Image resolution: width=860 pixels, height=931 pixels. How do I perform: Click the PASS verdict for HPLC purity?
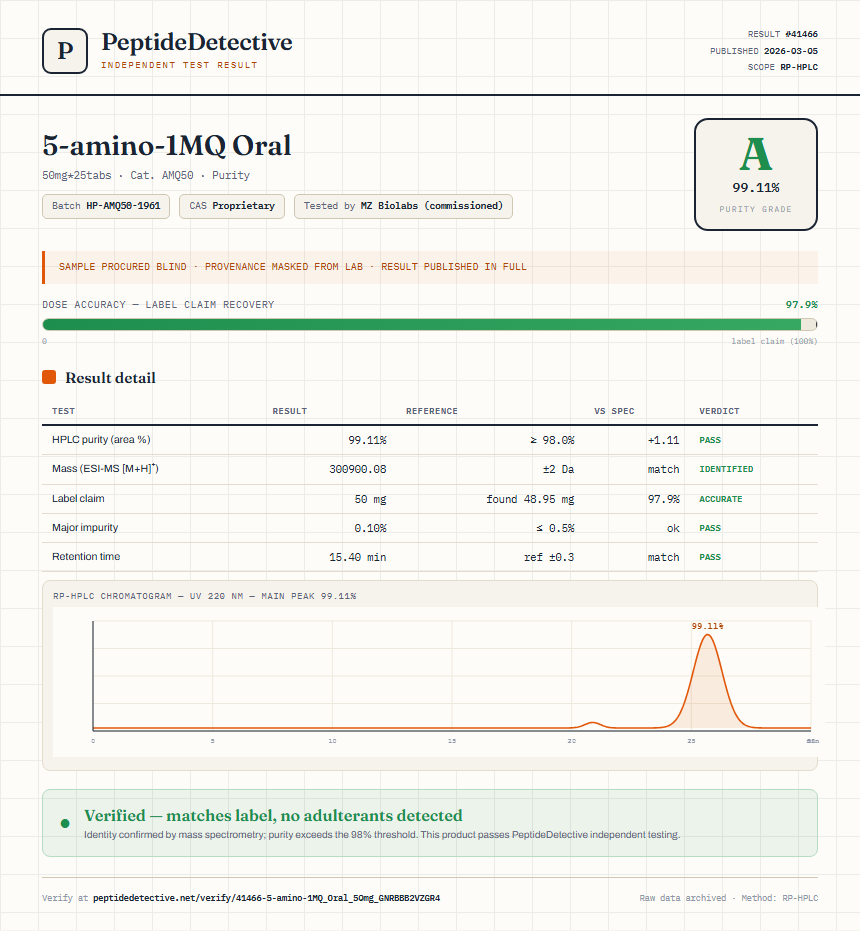(710, 440)
